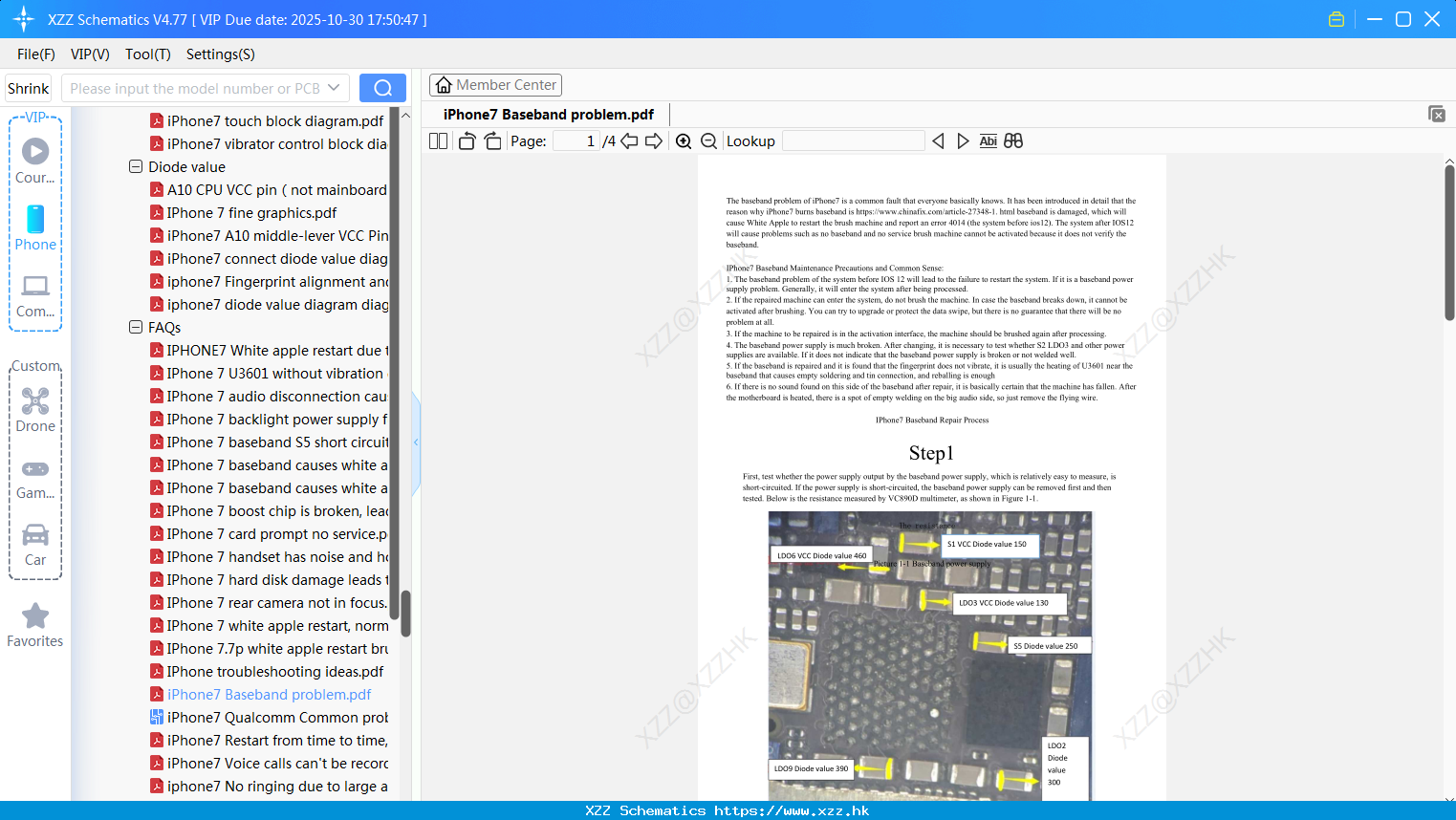Open iPhone7 connect diode value diagram
The image size is (1456, 820).
click(269, 259)
